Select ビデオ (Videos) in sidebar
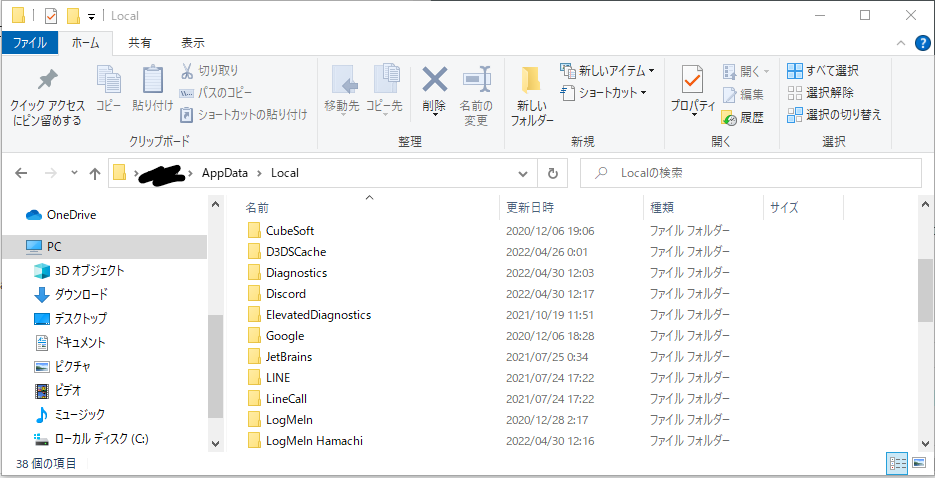Screen dimensions: 935x478 pos(58,391)
